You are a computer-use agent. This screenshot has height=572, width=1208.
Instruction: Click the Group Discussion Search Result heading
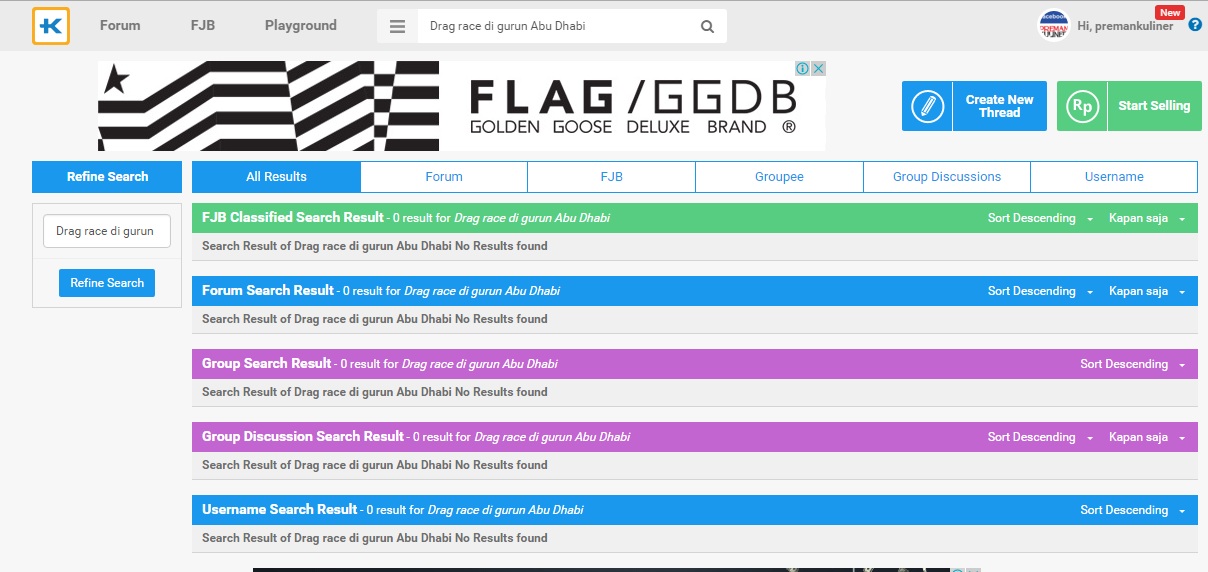[x=303, y=436]
